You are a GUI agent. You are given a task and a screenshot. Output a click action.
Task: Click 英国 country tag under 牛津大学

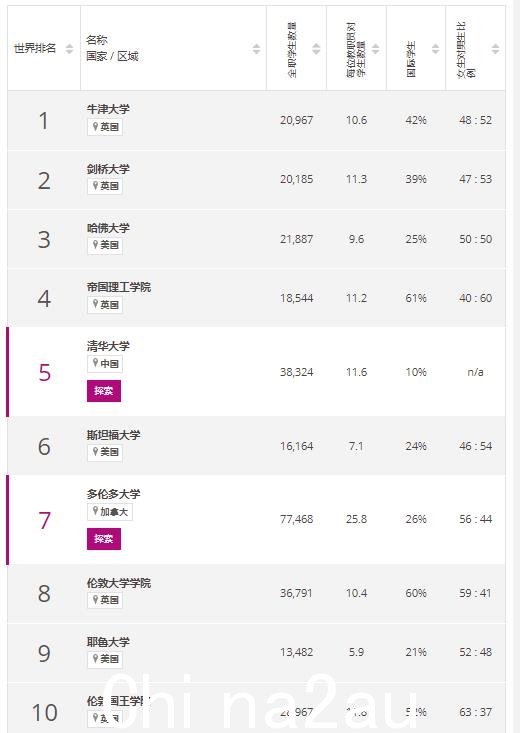click(x=105, y=127)
